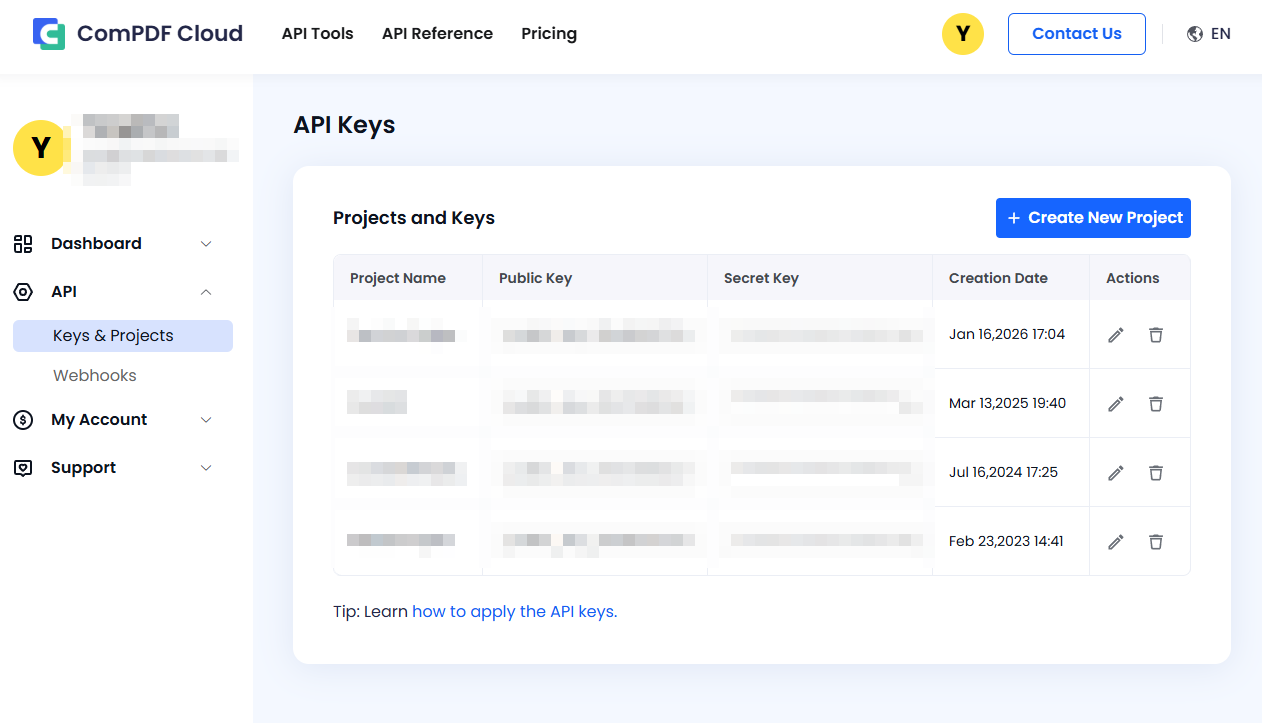Open the API Tools menu
Image resolution: width=1262 pixels, height=723 pixels.
(x=317, y=33)
